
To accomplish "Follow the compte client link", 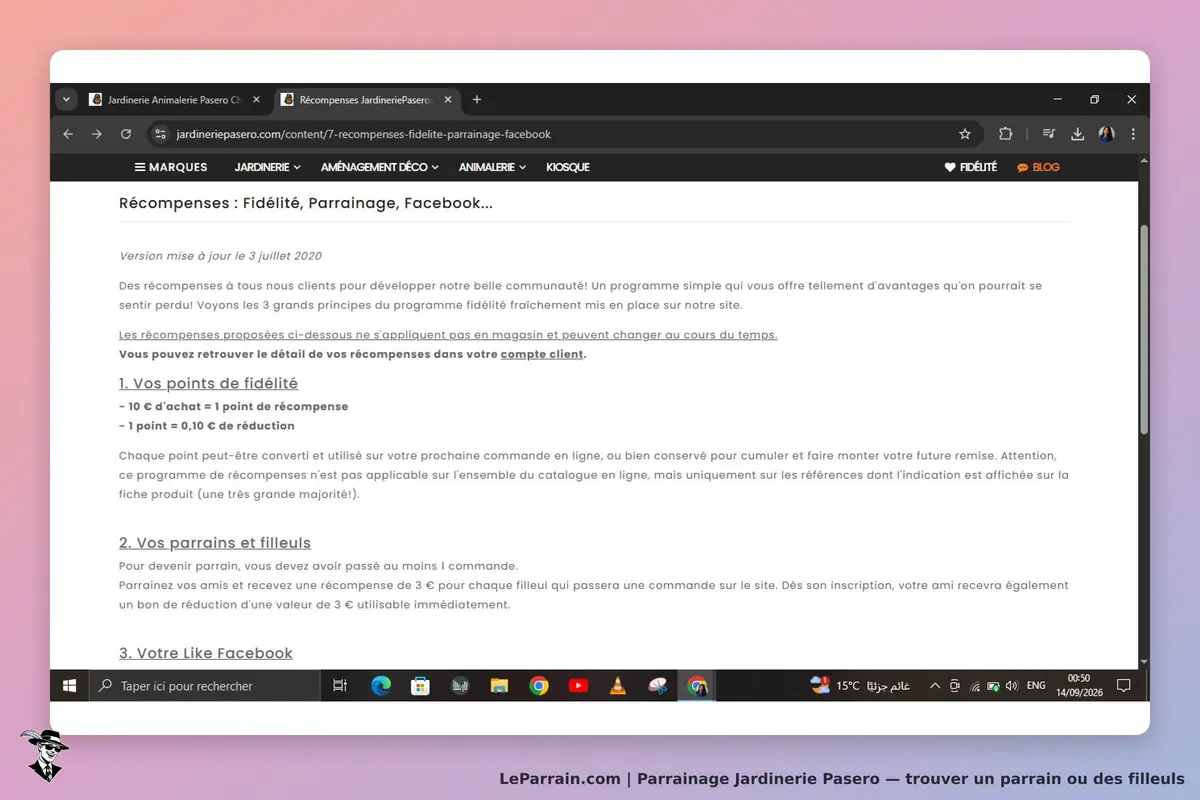I will click(542, 354).
